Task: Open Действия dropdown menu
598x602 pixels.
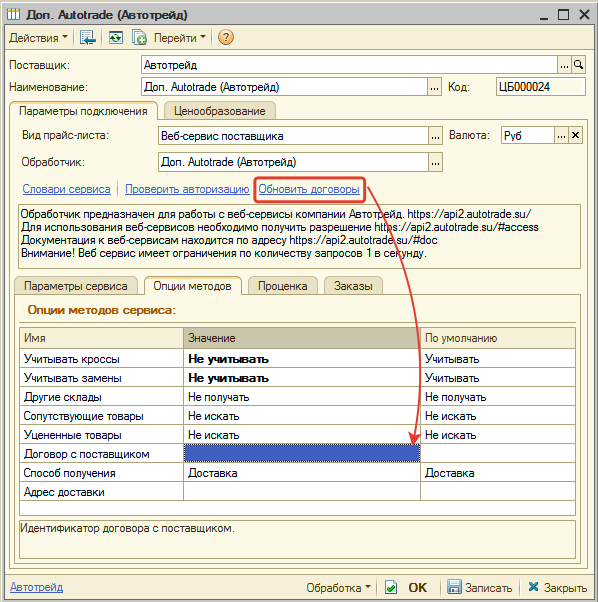Action: click(38, 38)
